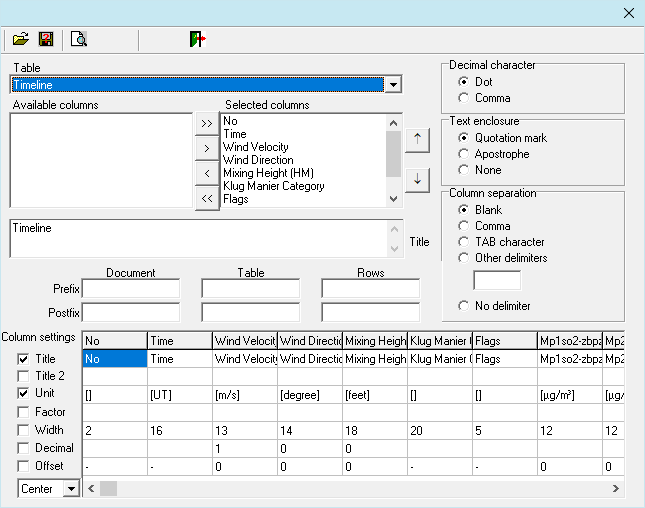
Task: Move selected column down with arrow button
Action: [418, 180]
